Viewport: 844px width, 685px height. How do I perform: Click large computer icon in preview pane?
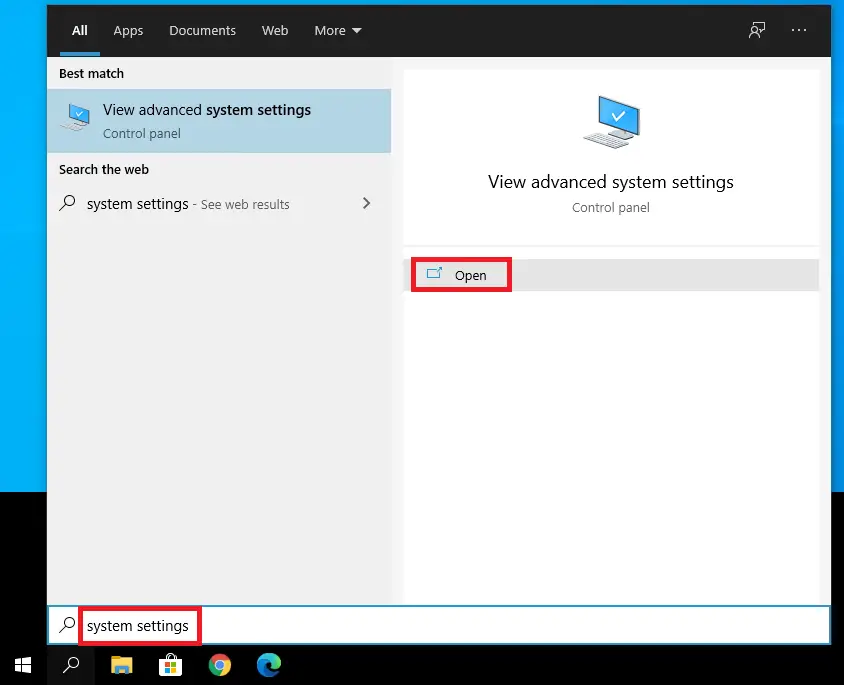tap(612, 122)
